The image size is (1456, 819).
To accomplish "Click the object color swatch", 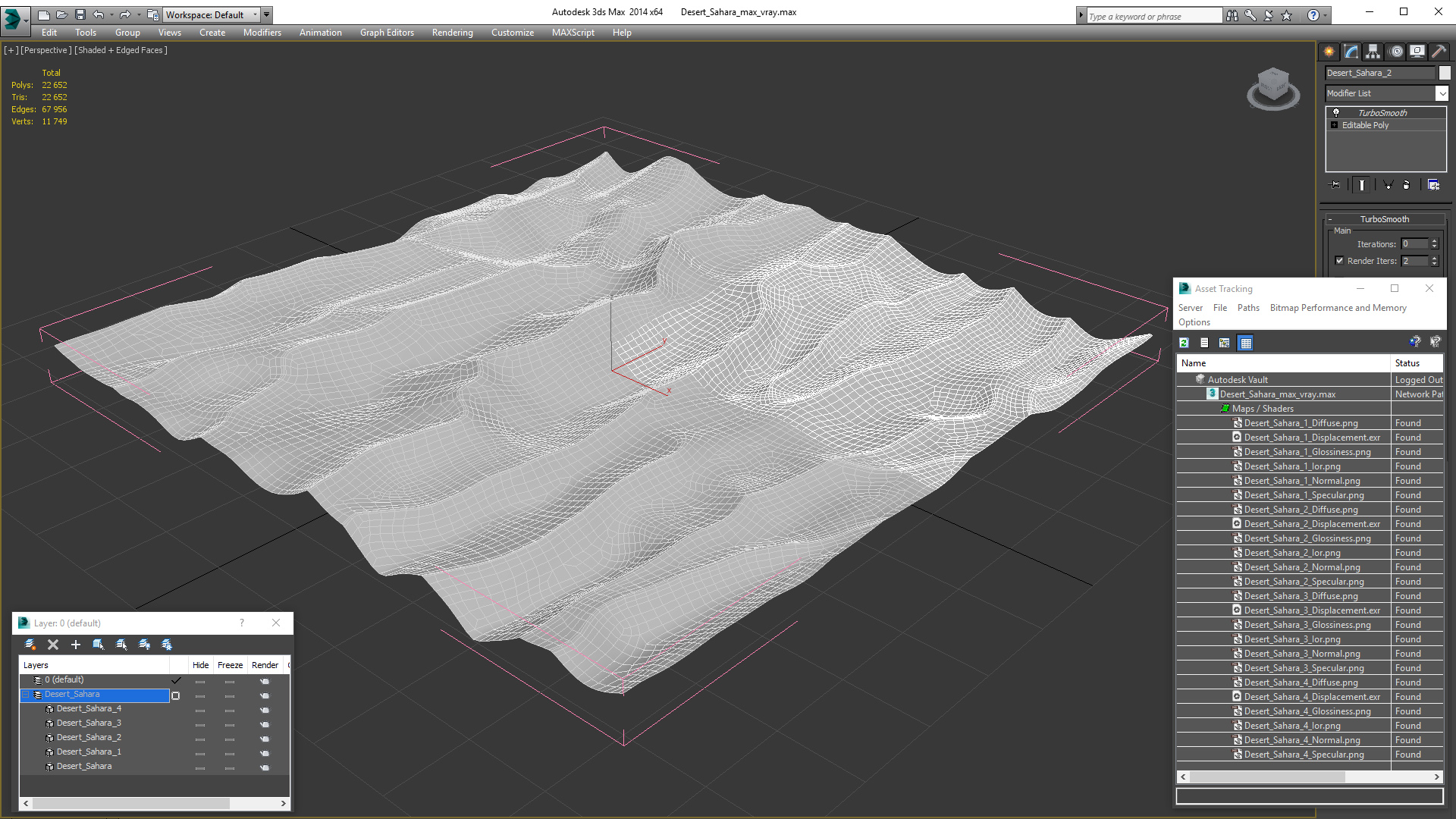I will coord(1445,73).
